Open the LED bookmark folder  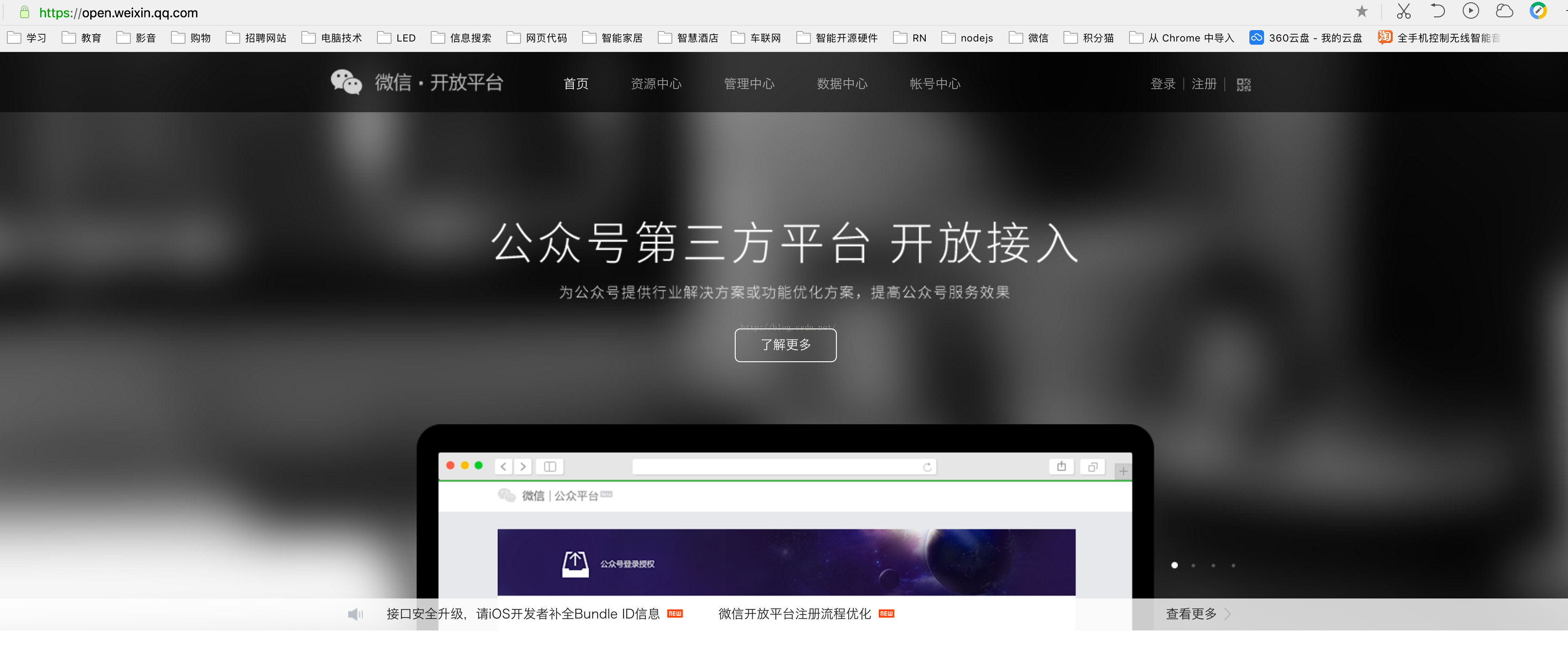click(397, 38)
